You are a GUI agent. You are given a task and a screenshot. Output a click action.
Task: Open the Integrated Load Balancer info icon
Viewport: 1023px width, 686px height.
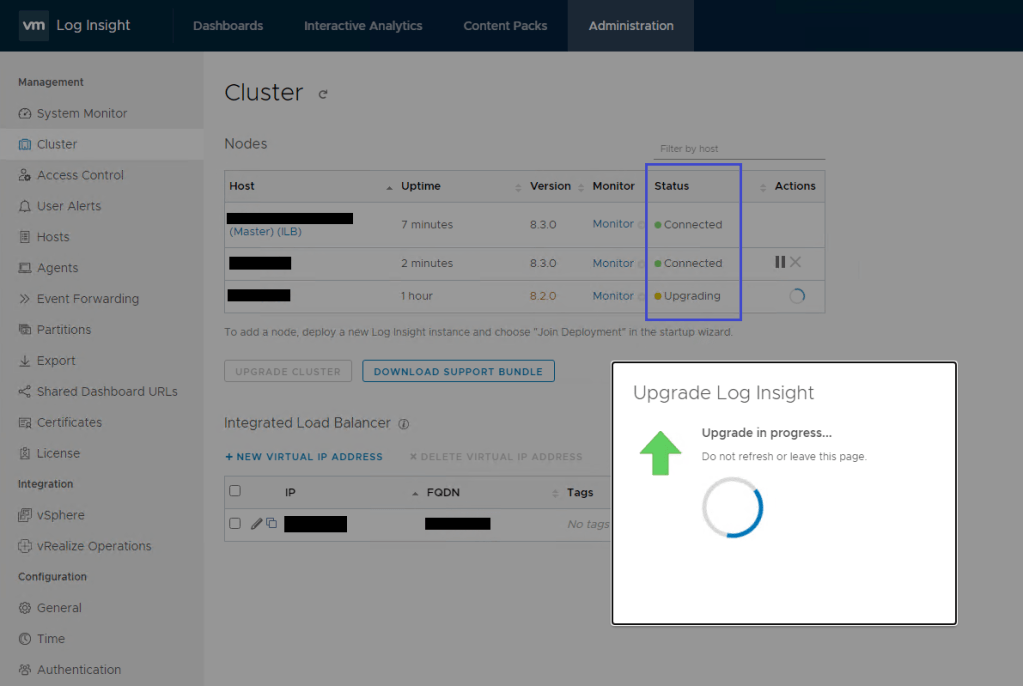point(404,424)
